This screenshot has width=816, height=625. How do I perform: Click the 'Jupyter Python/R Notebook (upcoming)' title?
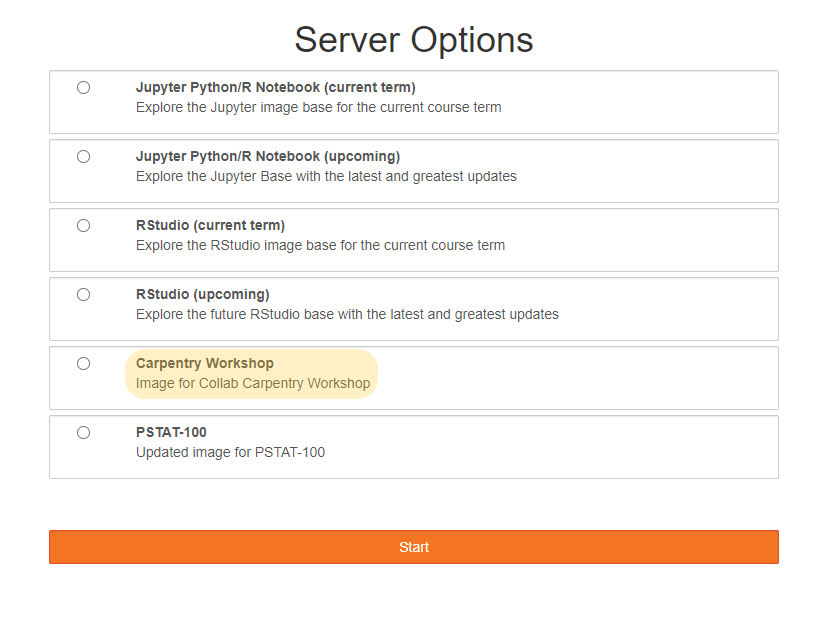coord(268,157)
